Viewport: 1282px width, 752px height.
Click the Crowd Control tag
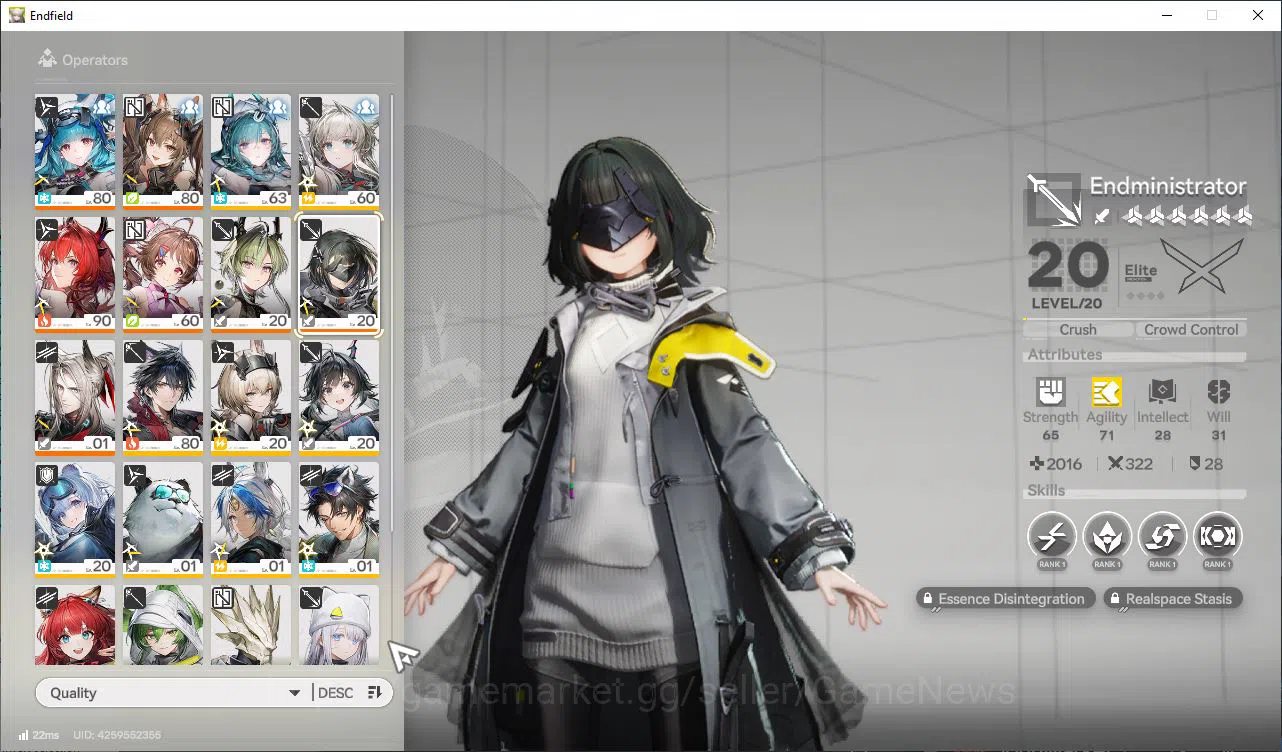[1191, 329]
